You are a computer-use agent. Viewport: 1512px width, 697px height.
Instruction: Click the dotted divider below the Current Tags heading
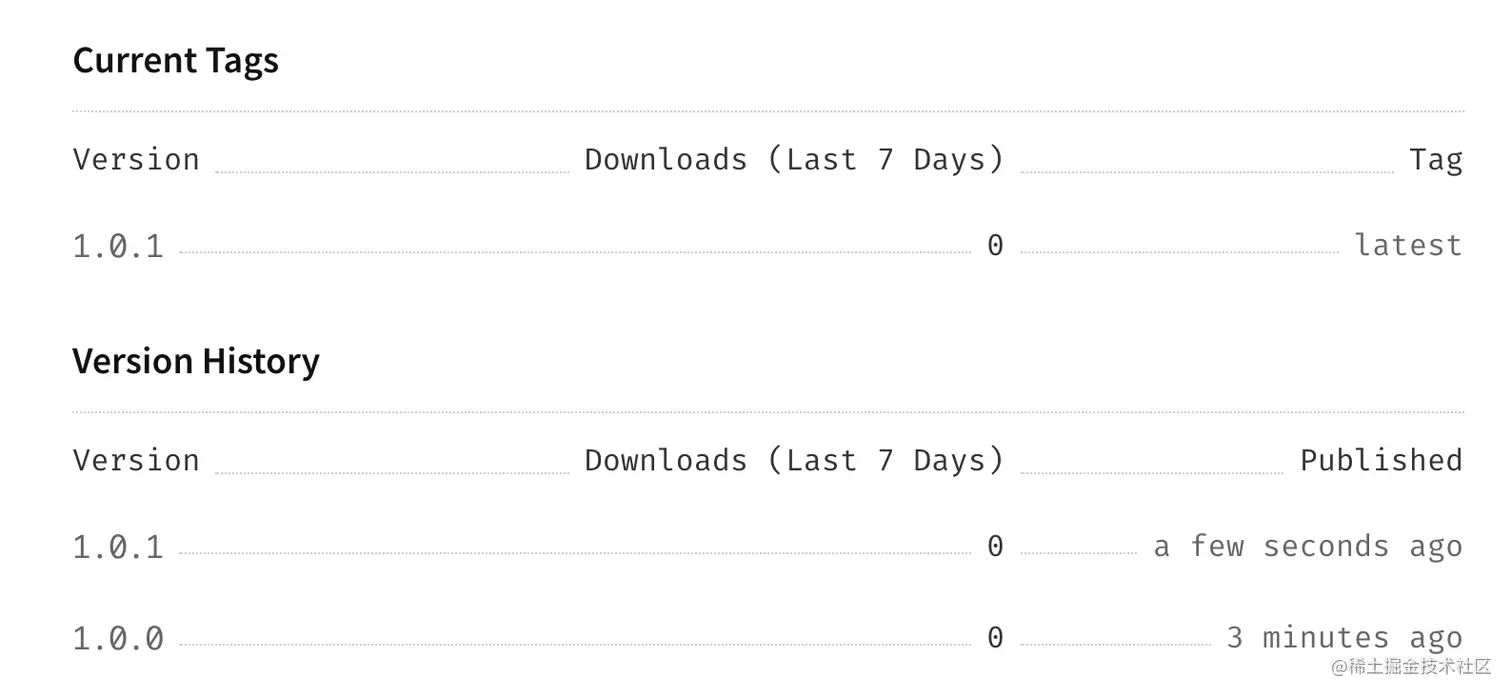(768, 111)
